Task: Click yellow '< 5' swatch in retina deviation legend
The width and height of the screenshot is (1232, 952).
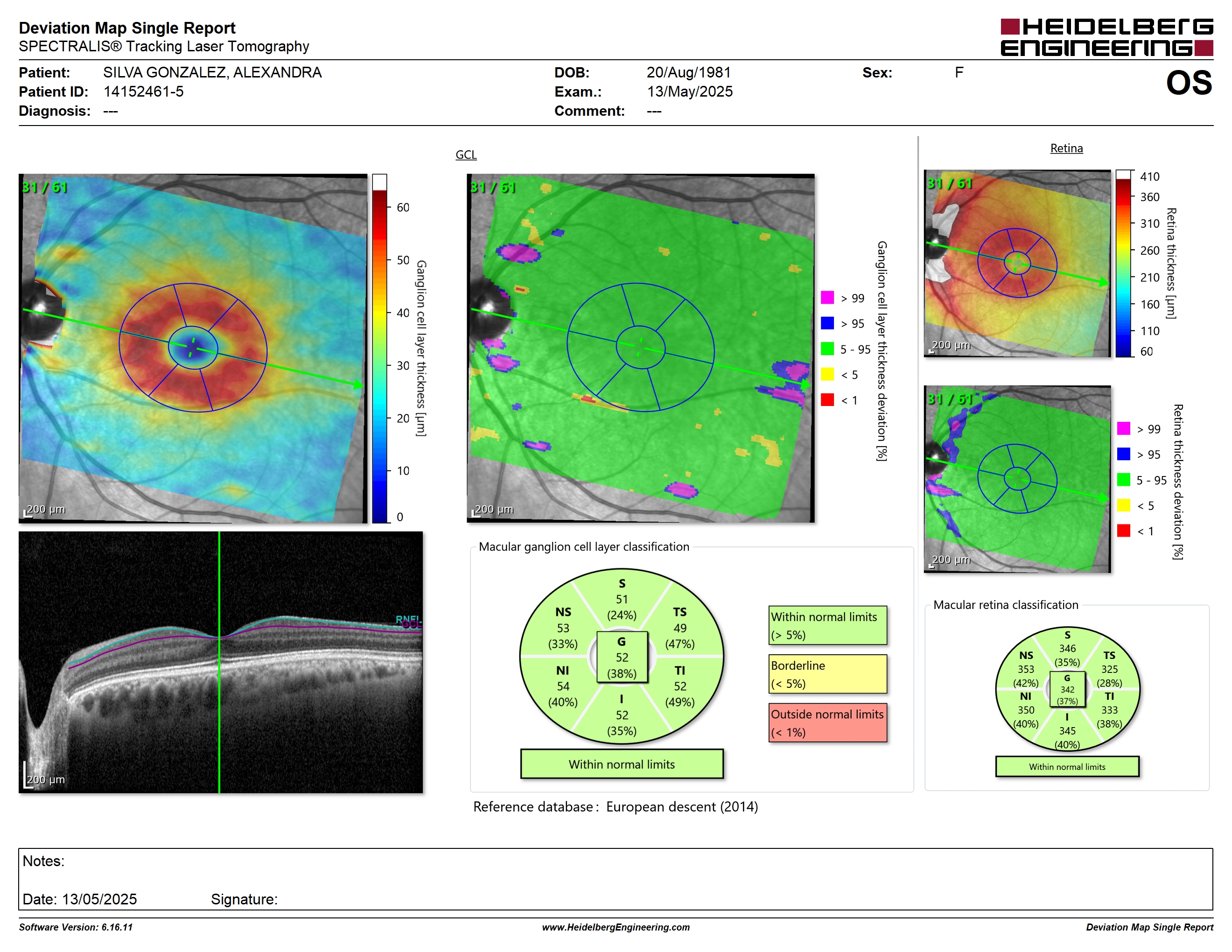Action: 1123,505
